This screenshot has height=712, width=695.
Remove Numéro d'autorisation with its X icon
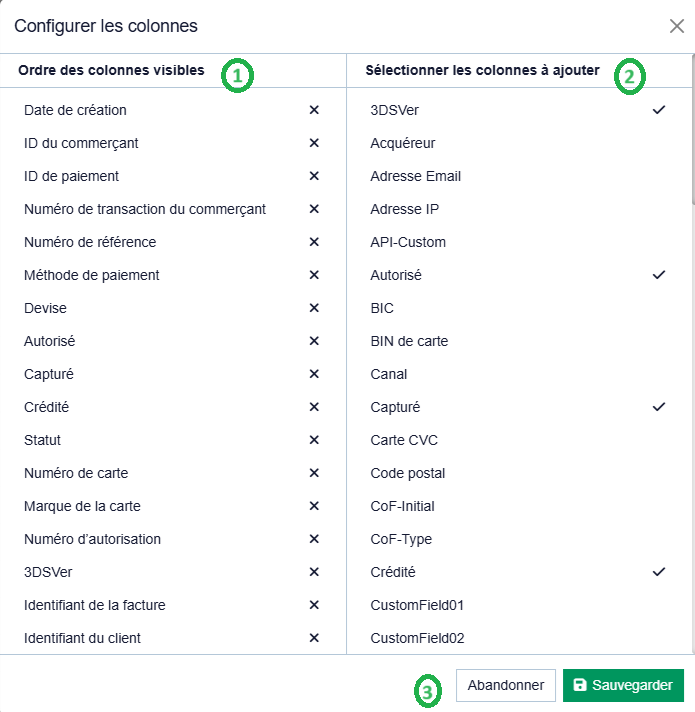[314, 539]
